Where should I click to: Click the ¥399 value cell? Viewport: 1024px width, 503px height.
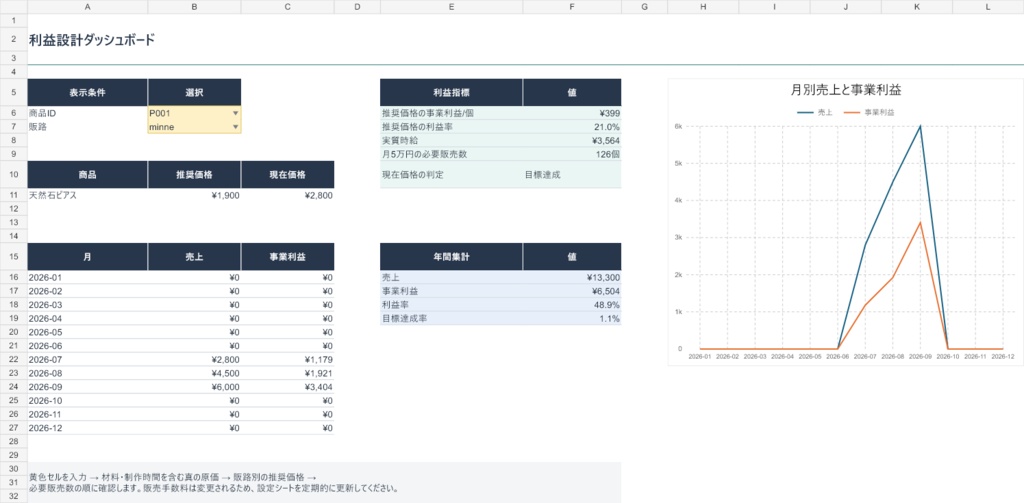tap(572, 113)
